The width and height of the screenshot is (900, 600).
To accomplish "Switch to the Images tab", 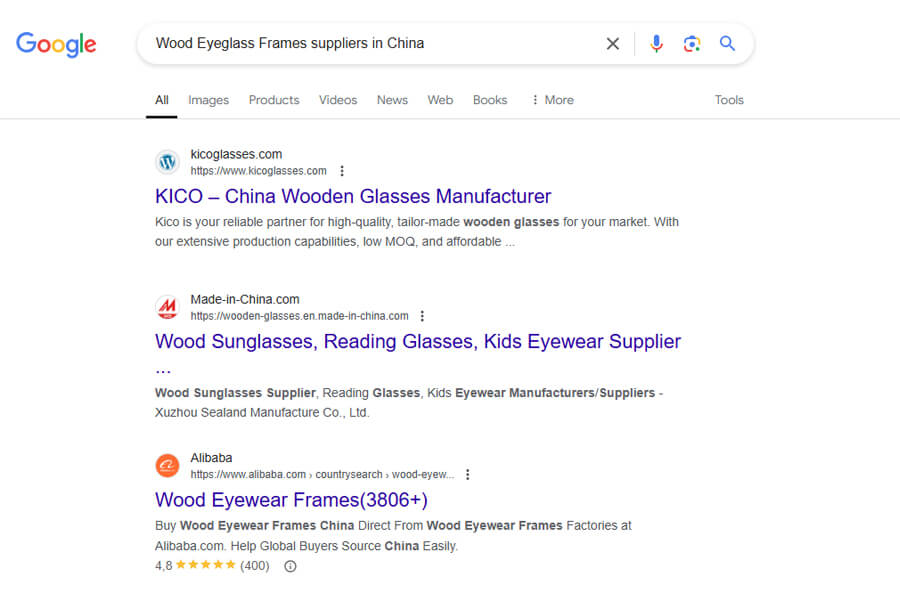I will (208, 100).
